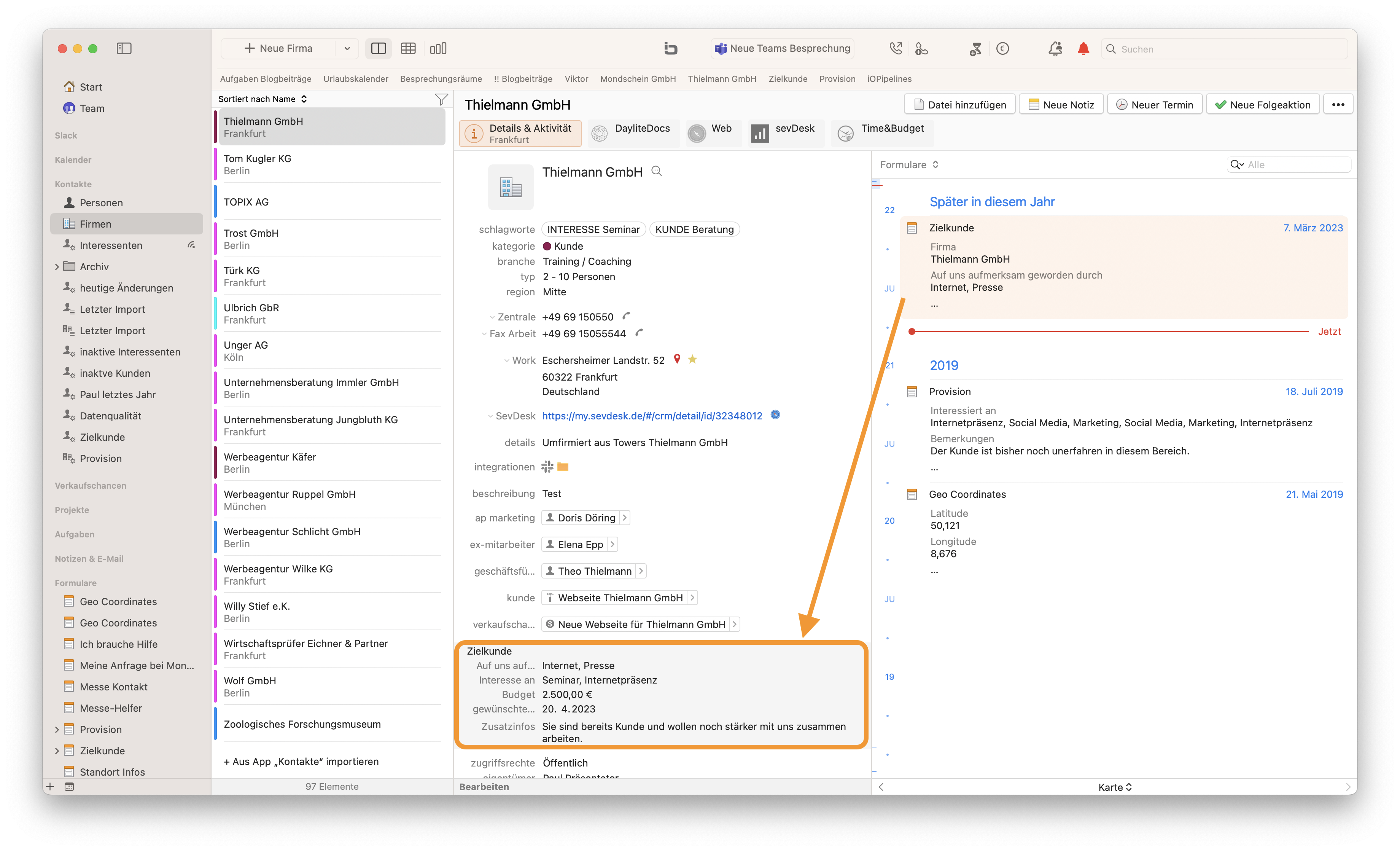
Task: Click the Slack integration icon
Action: click(547, 466)
